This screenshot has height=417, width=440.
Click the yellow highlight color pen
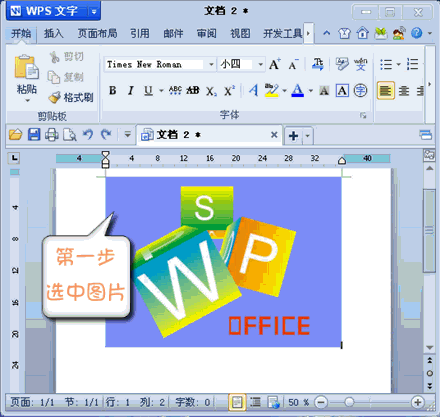click(272, 90)
